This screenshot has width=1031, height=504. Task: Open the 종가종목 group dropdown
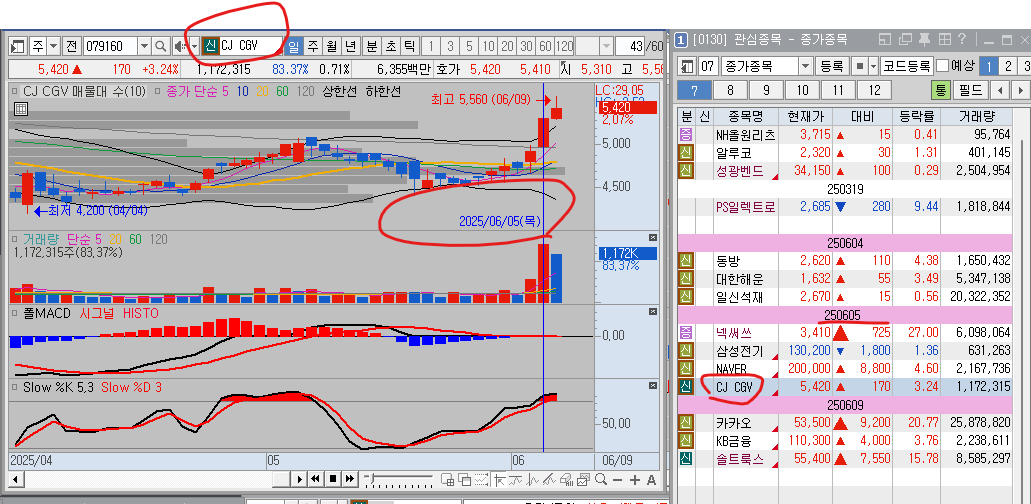coord(806,66)
